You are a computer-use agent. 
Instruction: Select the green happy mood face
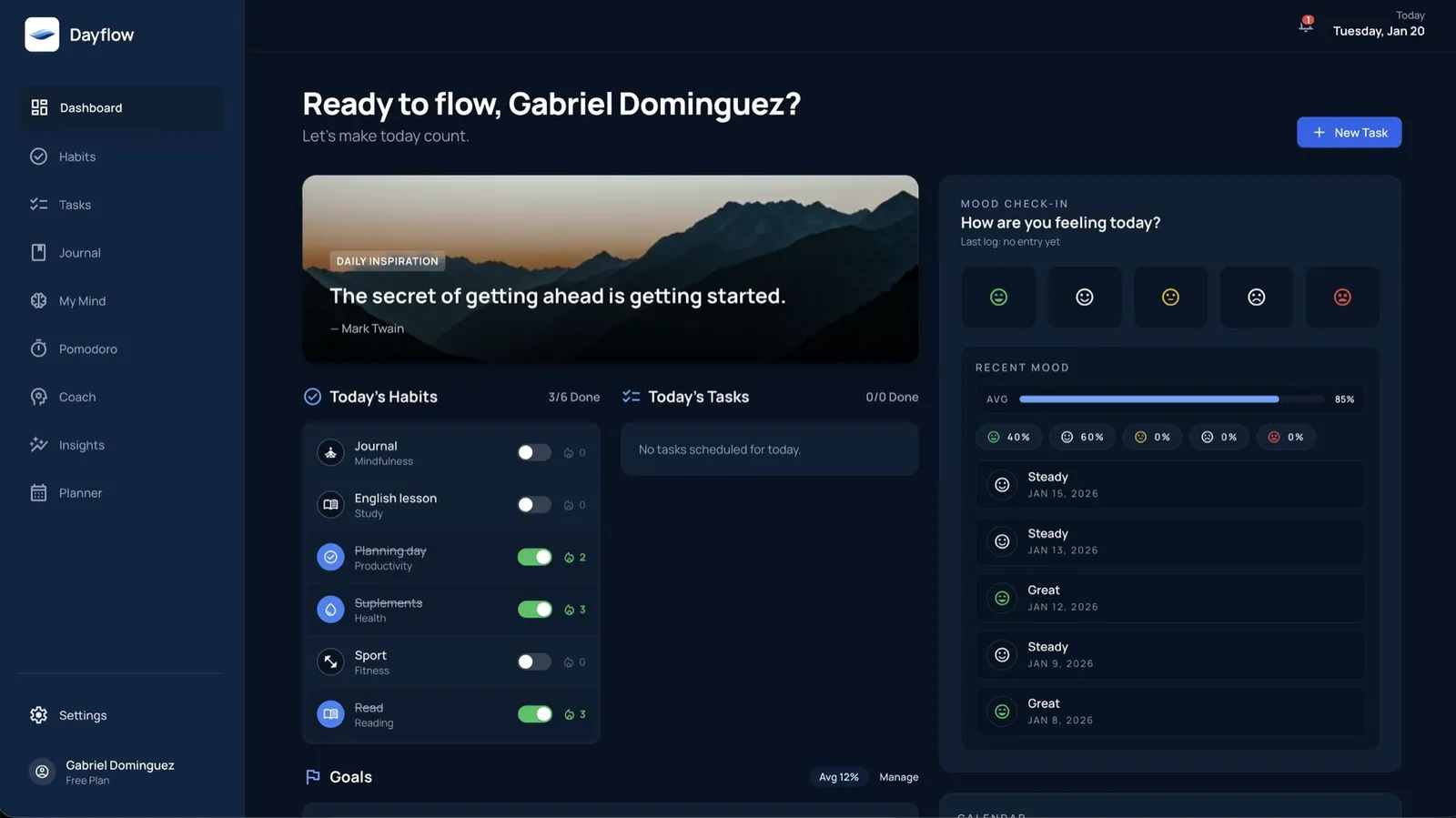[x=998, y=297]
